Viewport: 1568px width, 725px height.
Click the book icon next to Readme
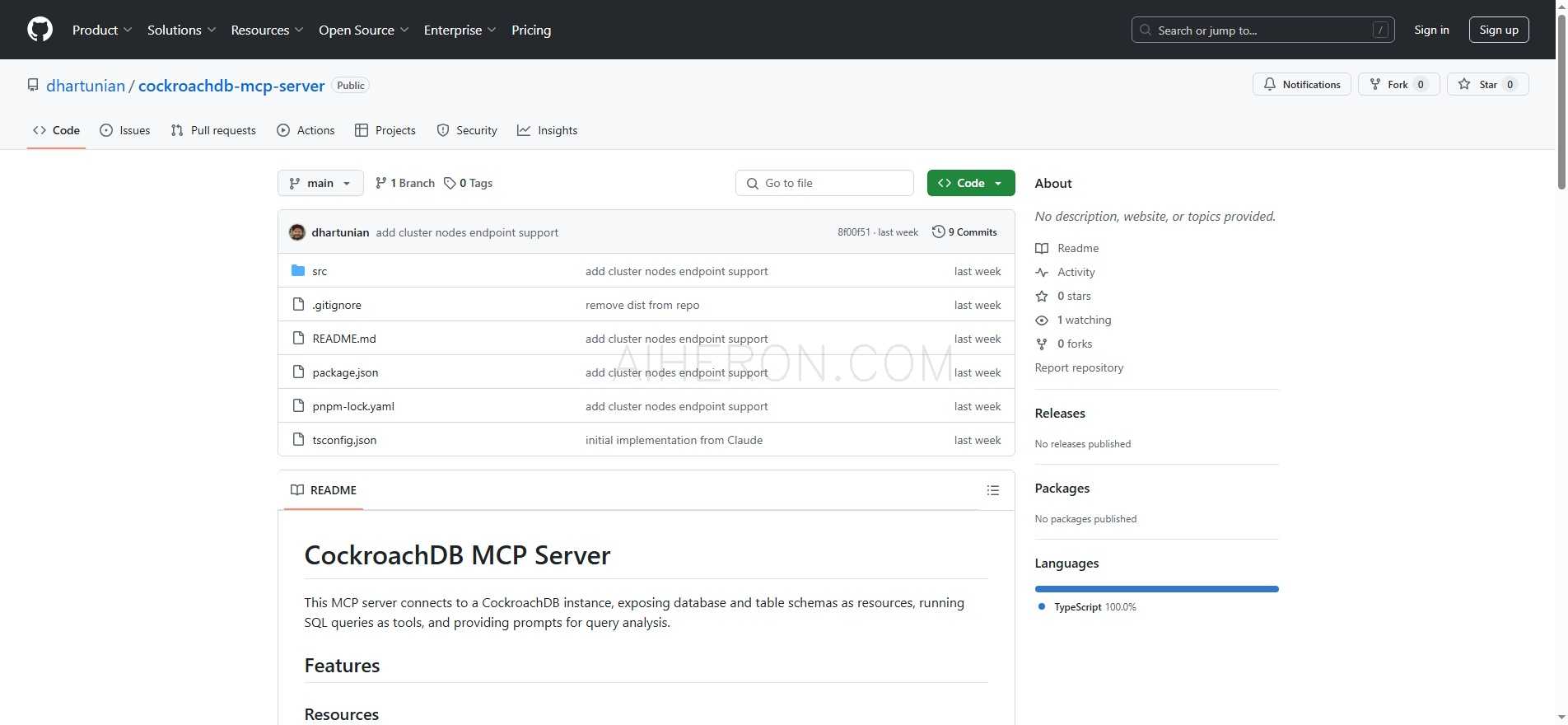pyautogui.click(x=1042, y=248)
